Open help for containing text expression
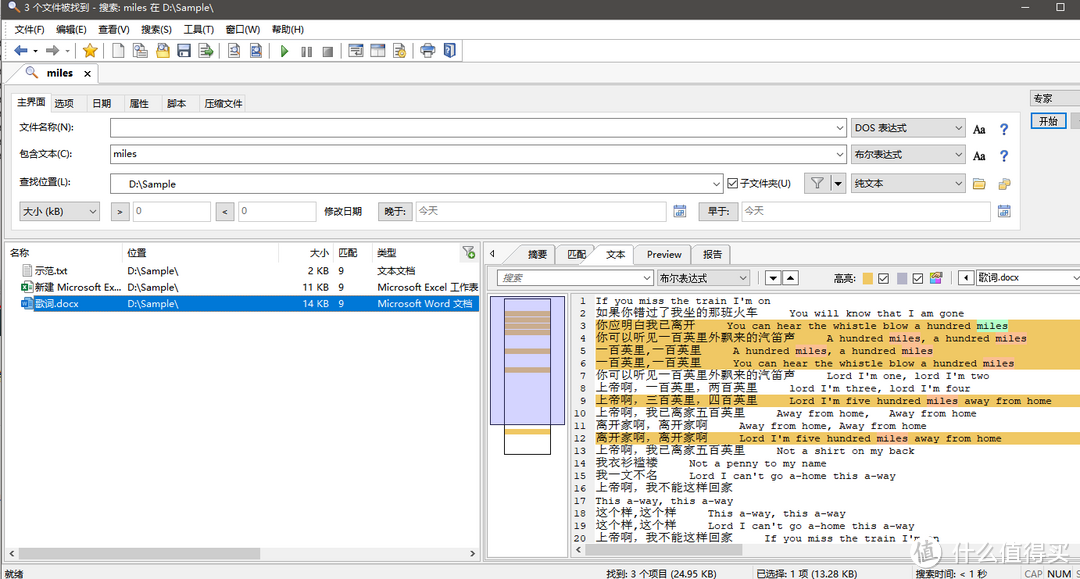Image resolution: width=1080 pixels, height=579 pixels. coord(1004,156)
